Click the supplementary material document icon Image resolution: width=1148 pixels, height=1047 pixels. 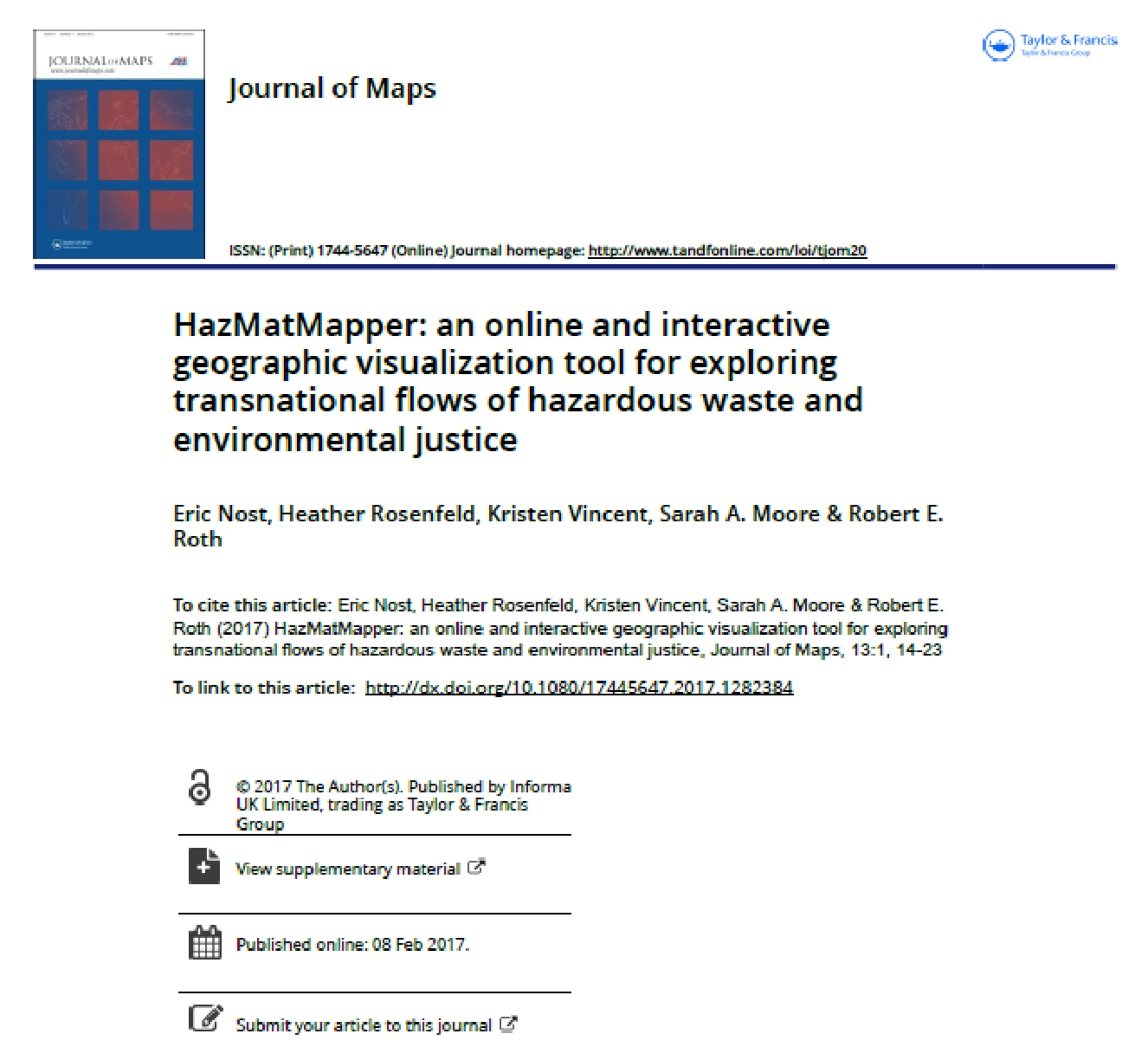[203, 866]
